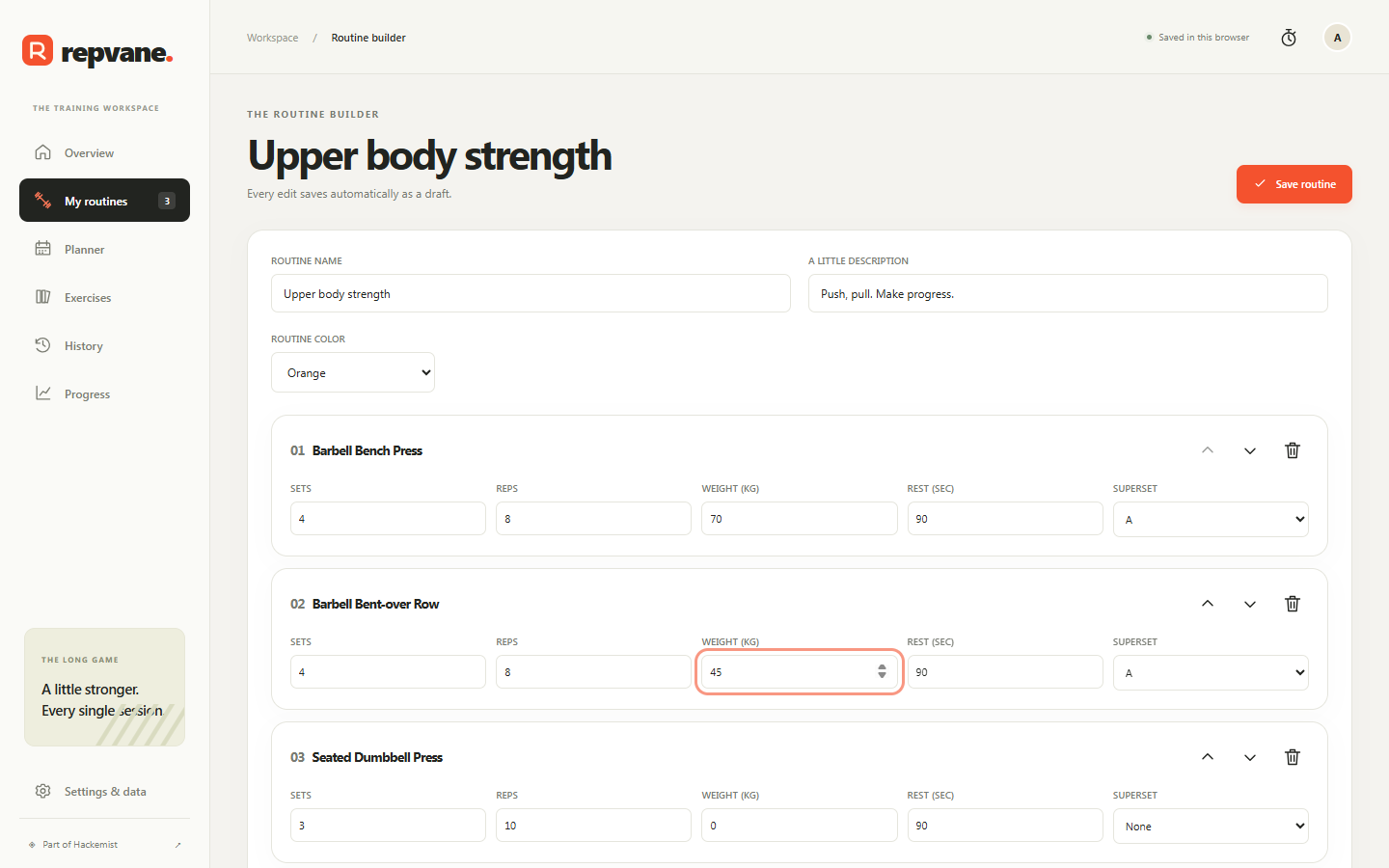Move Barbell Bent-over Row up
This screenshot has width=1389, height=868.
(x=1208, y=604)
